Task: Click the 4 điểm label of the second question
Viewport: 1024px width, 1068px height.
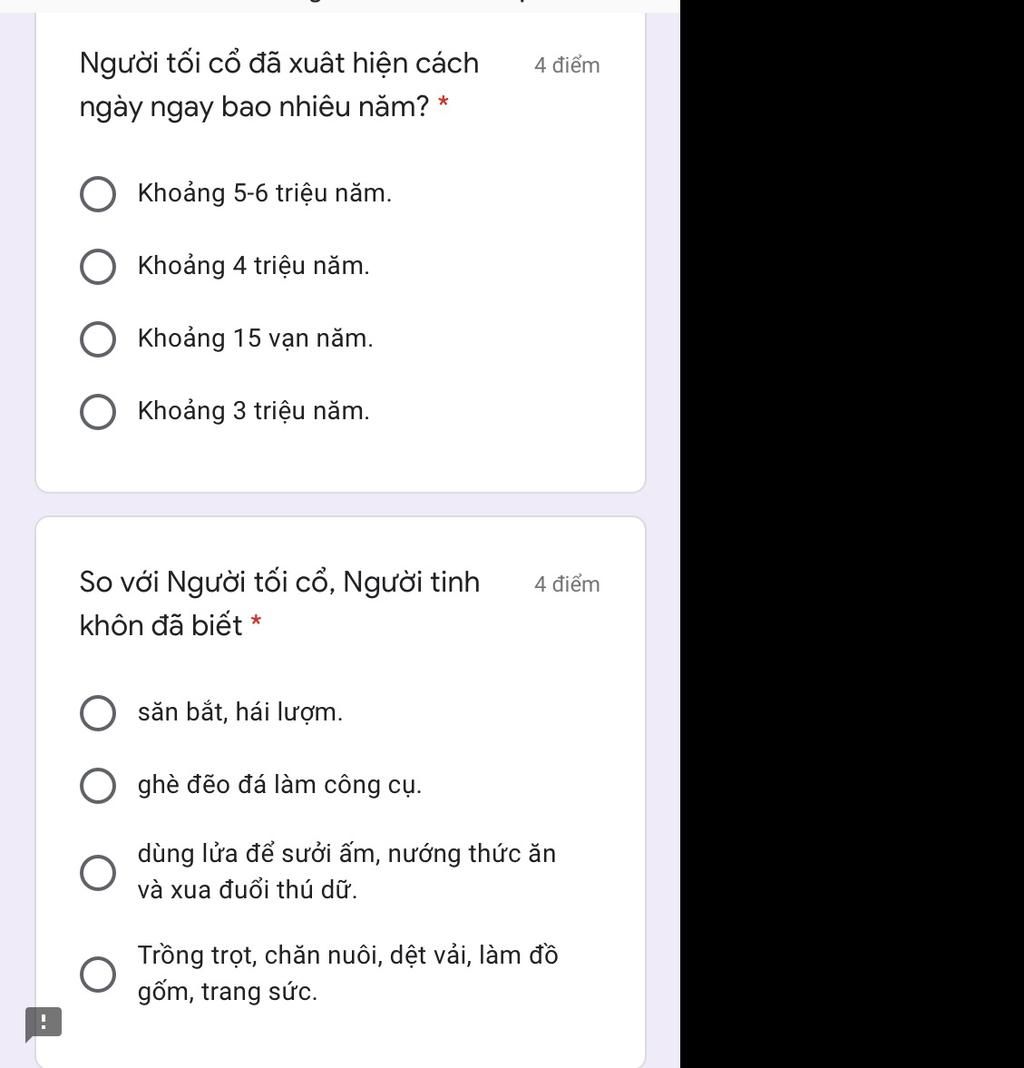Action: pyautogui.click(x=567, y=584)
